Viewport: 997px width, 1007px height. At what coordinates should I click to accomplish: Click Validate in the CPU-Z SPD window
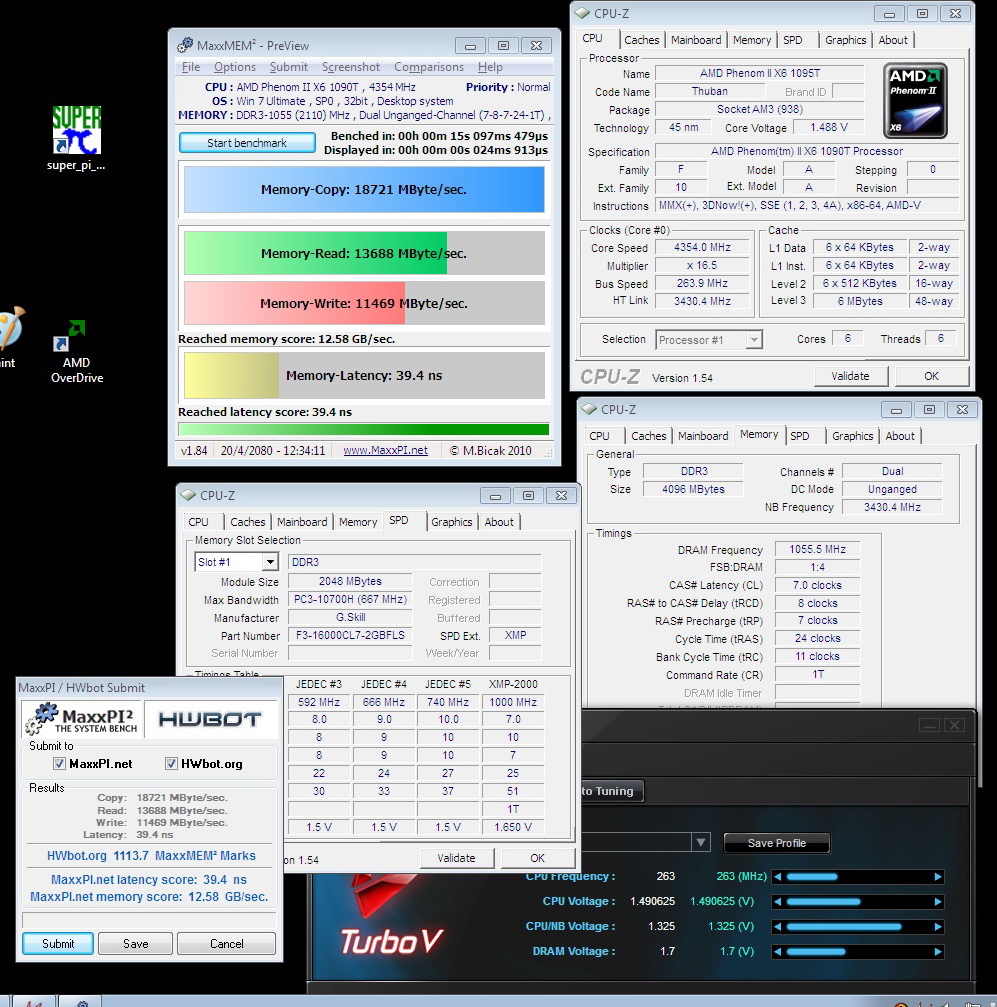(x=456, y=858)
